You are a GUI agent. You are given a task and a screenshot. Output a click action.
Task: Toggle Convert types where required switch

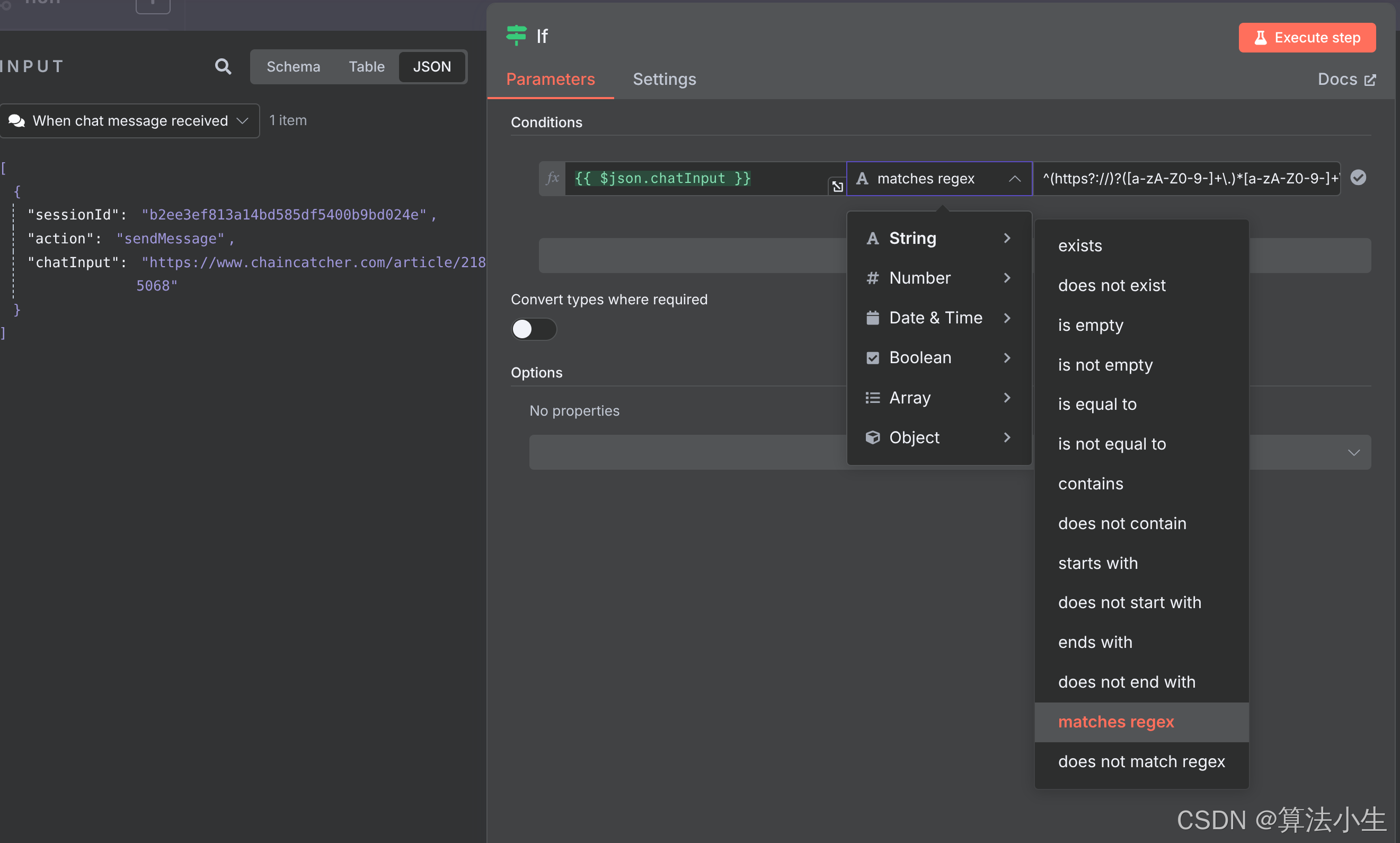534,329
